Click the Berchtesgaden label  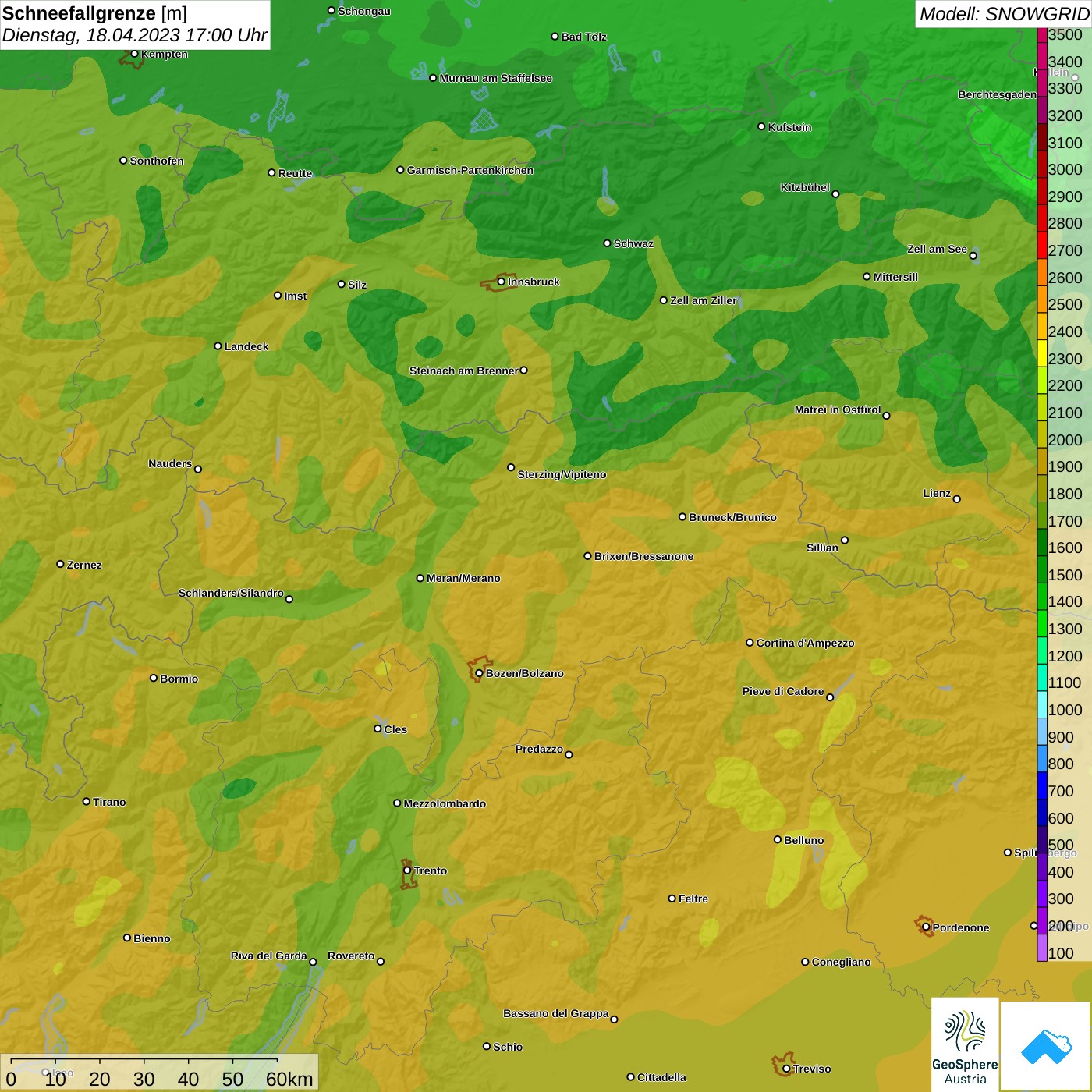pos(997,94)
